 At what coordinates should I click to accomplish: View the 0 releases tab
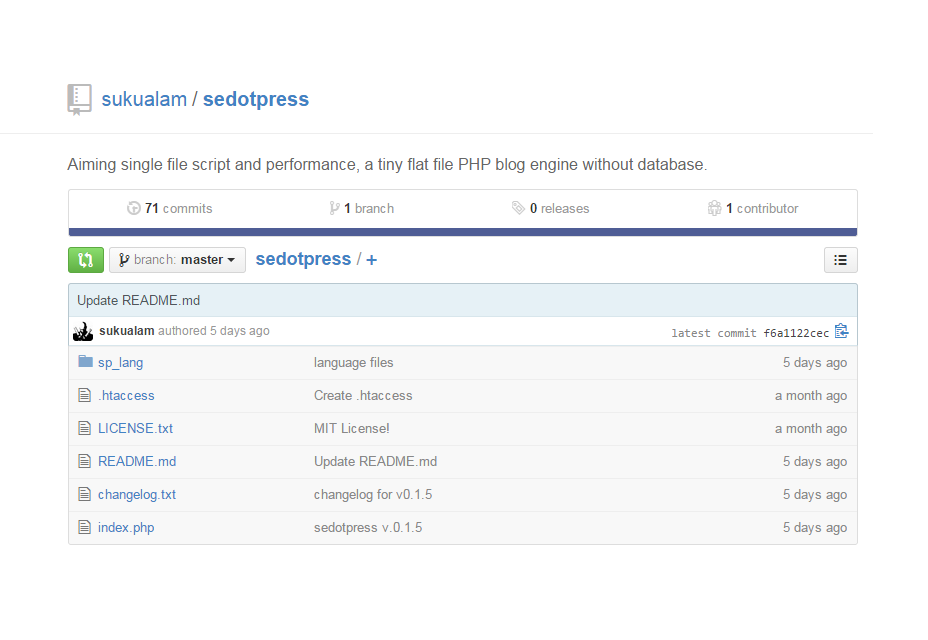550,208
